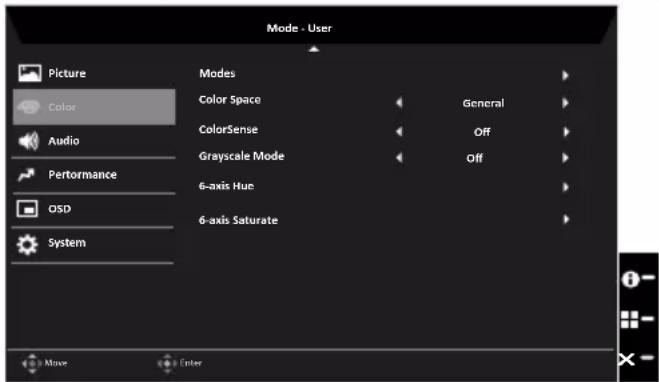This screenshot has height=382, width=659.
Task: Select the ColorSense label
Action: [x=228, y=129]
